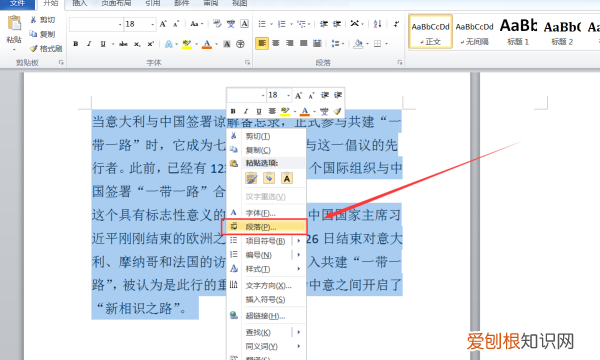
Task: Toggle Subscript in the ribbon
Action: [x=137, y=44]
